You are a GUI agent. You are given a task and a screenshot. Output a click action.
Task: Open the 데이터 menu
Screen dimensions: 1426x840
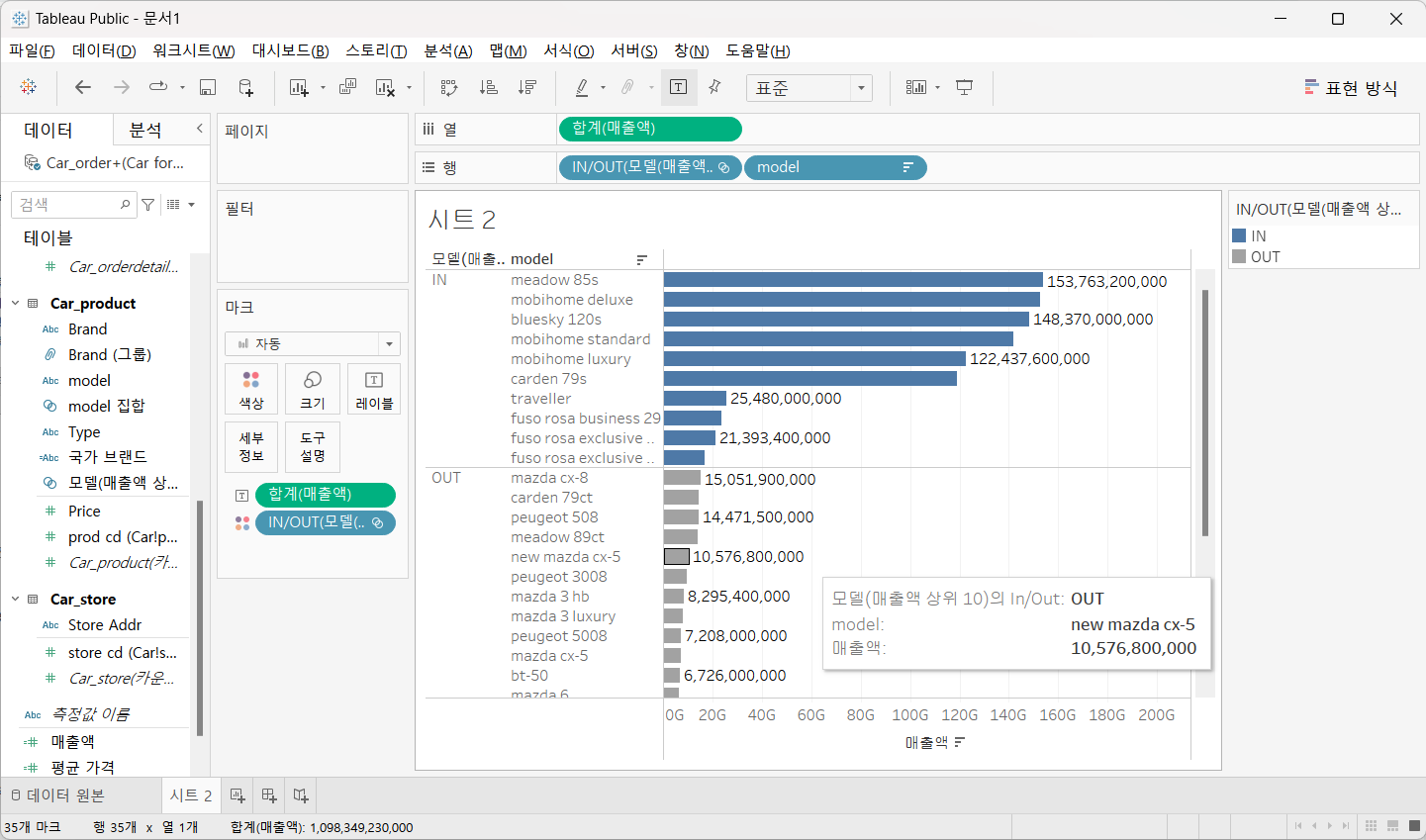[x=104, y=50]
